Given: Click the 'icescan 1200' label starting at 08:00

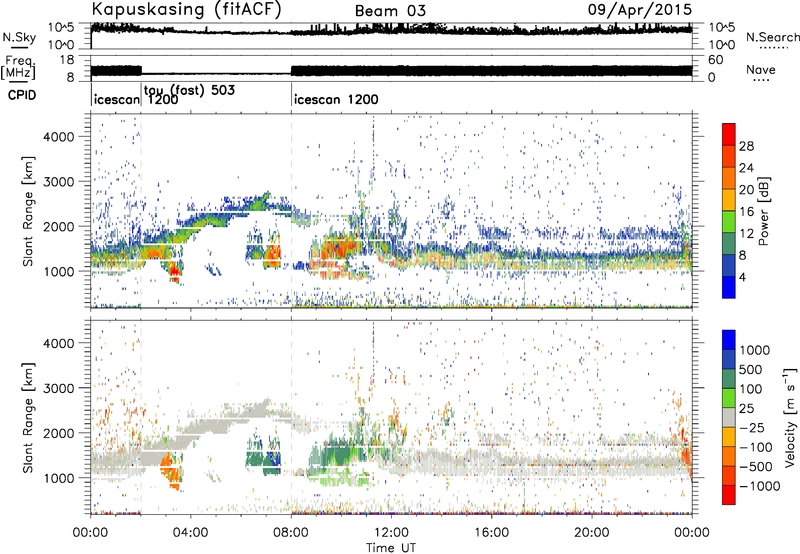Looking at the screenshot, I should click(336, 99).
